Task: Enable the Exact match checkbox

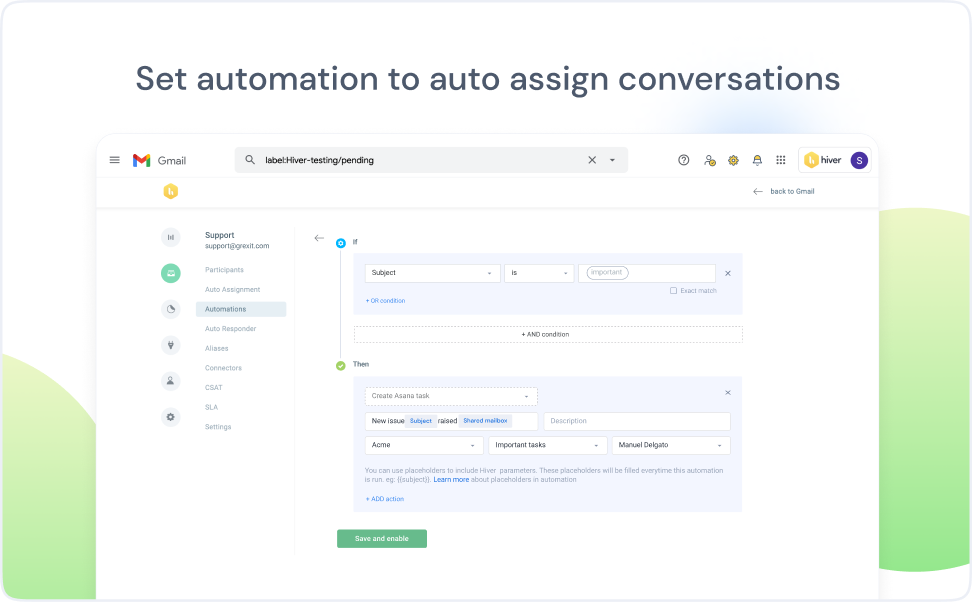Action: [673, 290]
